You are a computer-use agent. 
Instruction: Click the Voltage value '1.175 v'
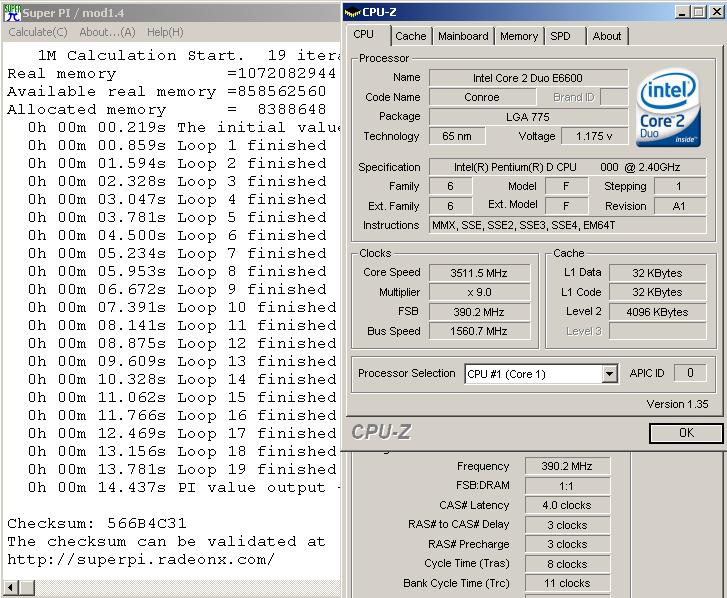pyautogui.click(x=594, y=136)
